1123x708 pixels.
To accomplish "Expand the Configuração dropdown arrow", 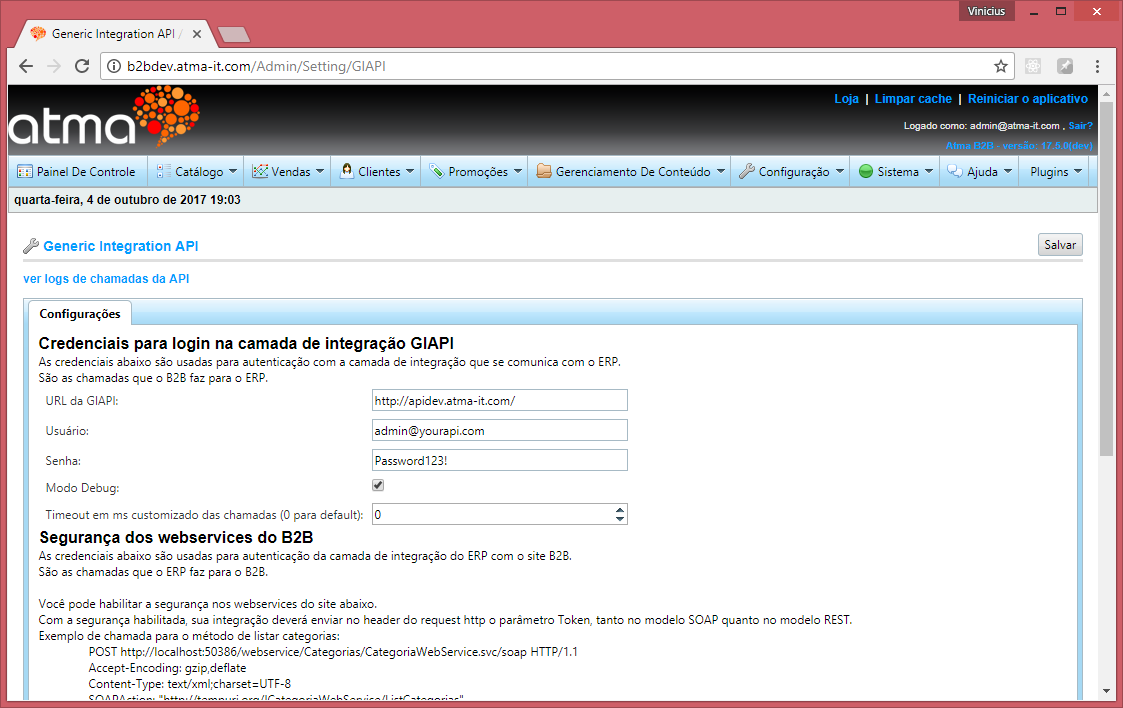I will [x=839, y=172].
